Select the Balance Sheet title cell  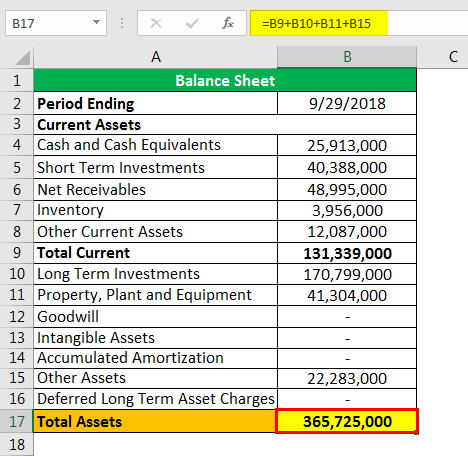click(x=225, y=80)
